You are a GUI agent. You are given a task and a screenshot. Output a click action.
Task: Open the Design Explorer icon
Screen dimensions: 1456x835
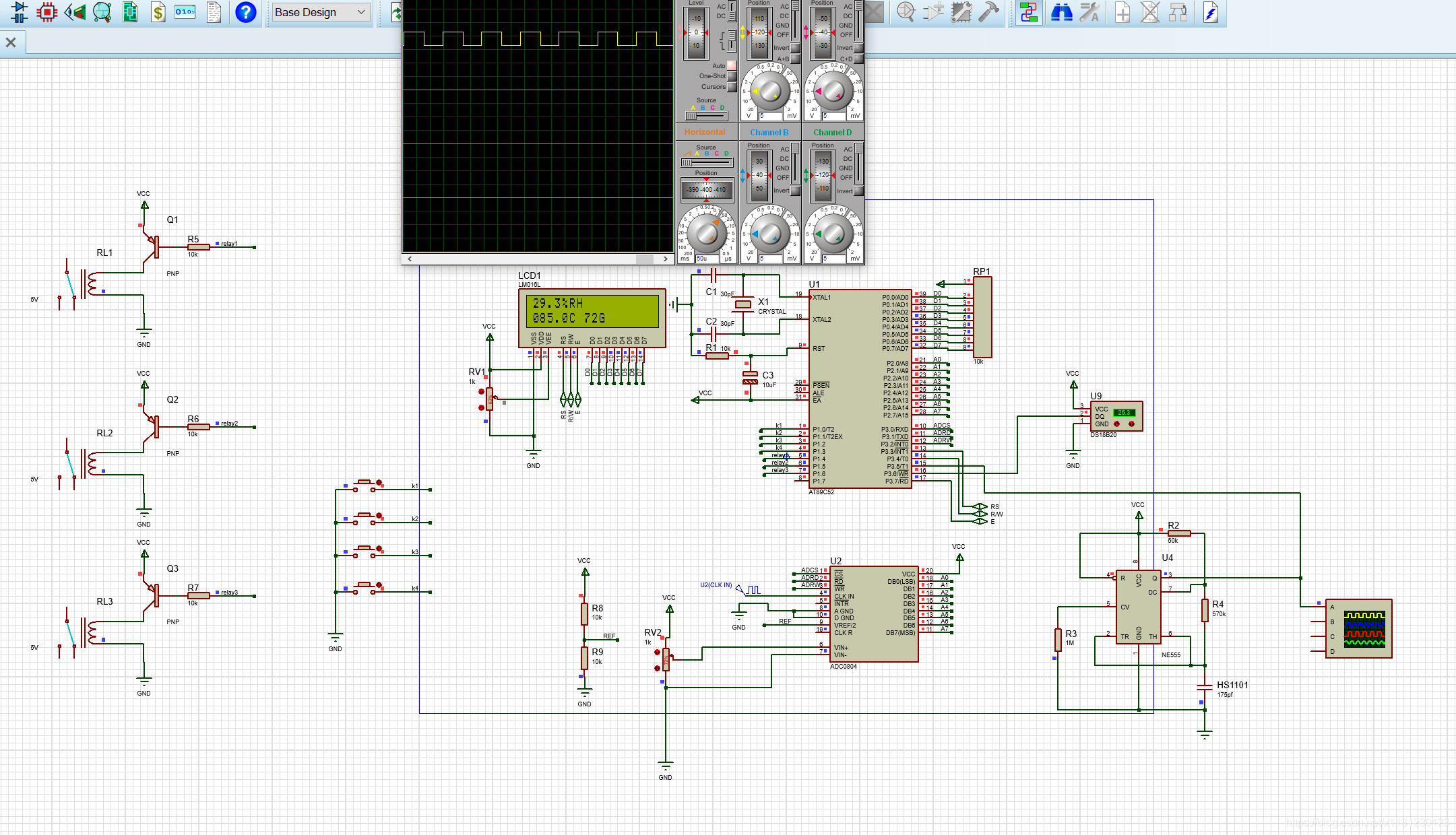[x=130, y=12]
